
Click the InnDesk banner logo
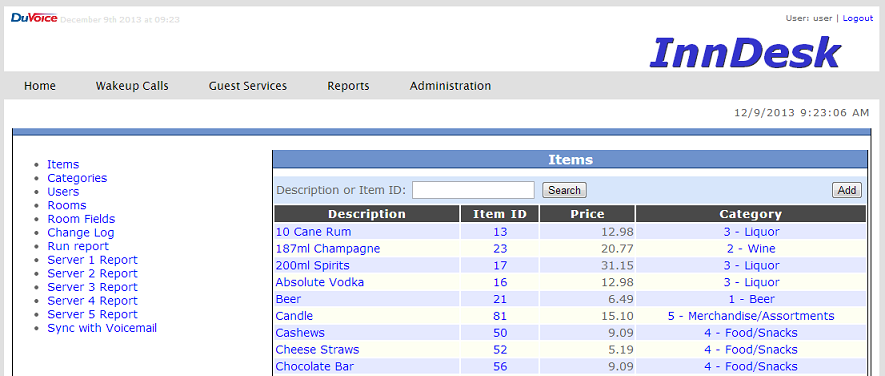746,53
